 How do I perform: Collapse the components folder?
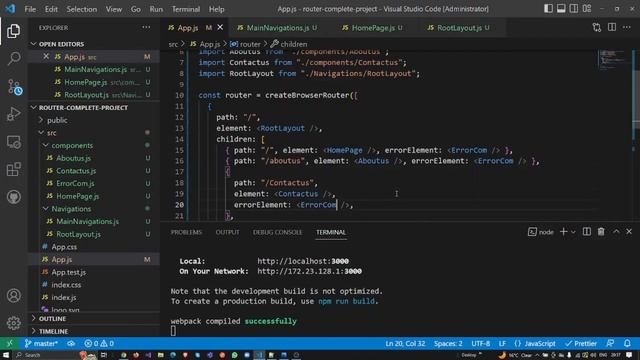click(x=94, y=145)
